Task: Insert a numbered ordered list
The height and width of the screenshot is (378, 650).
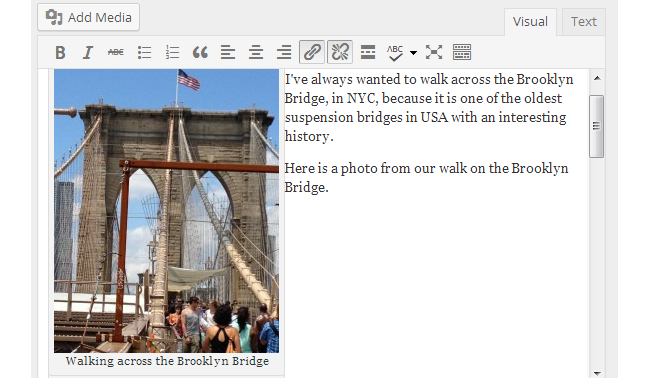Action: tap(172, 53)
